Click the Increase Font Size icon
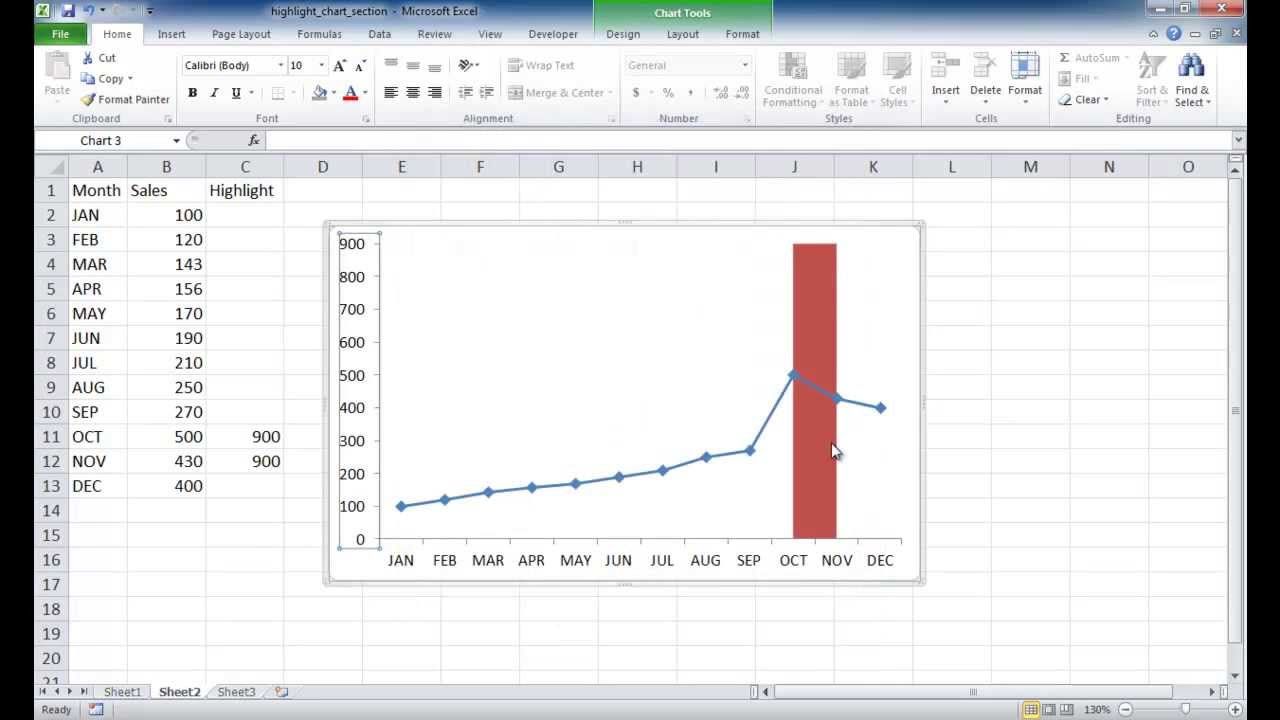The image size is (1280, 720). (340, 65)
